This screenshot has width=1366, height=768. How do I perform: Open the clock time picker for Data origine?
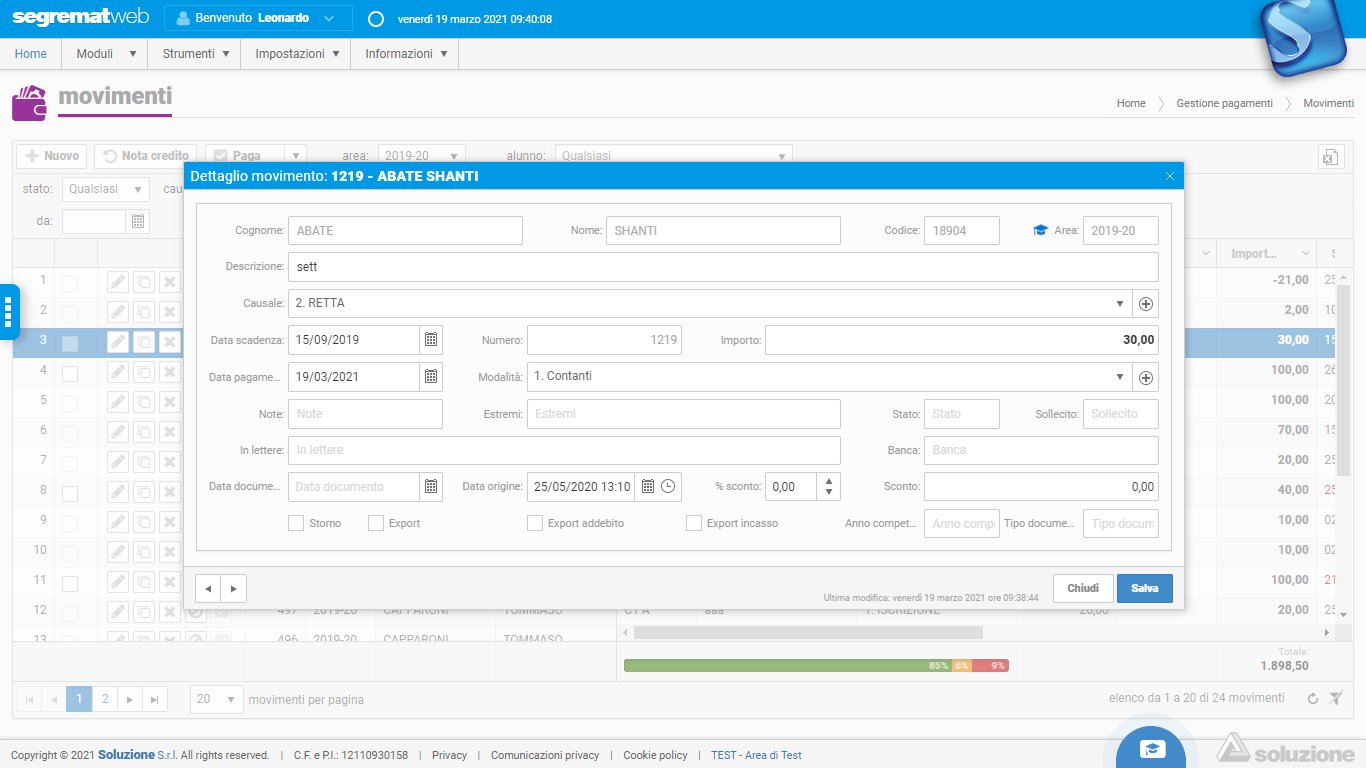[x=668, y=487]
